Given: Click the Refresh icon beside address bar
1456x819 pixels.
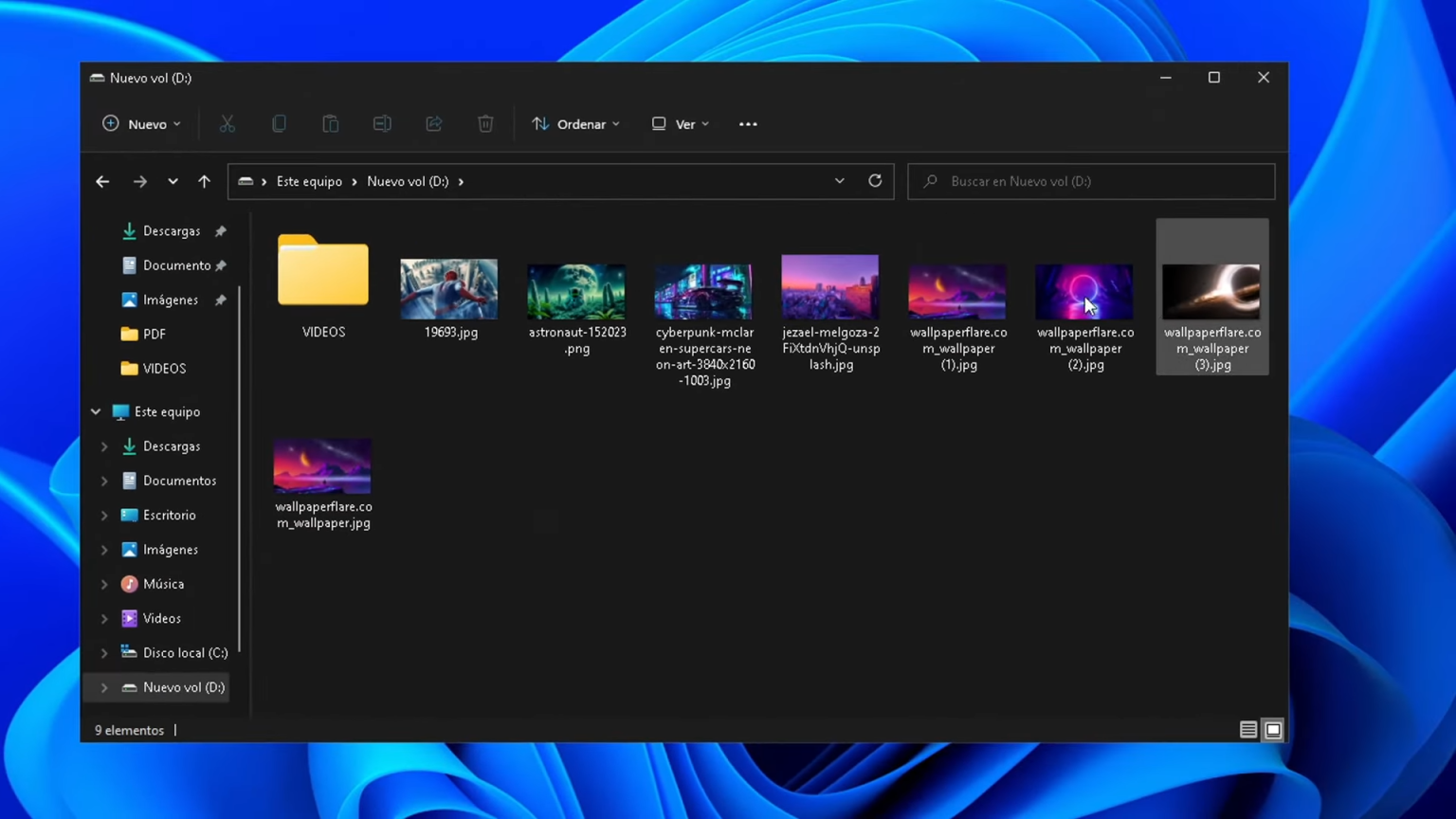Looking at the screenshot, I should (x=874, y=181).
